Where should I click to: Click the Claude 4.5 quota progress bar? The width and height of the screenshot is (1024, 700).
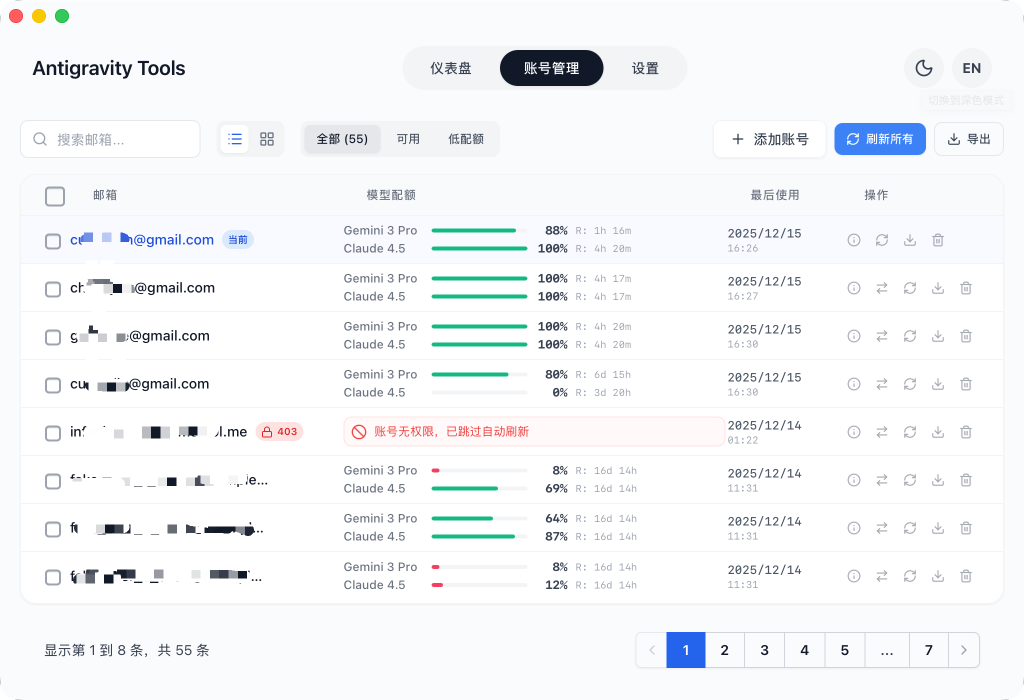479,248
